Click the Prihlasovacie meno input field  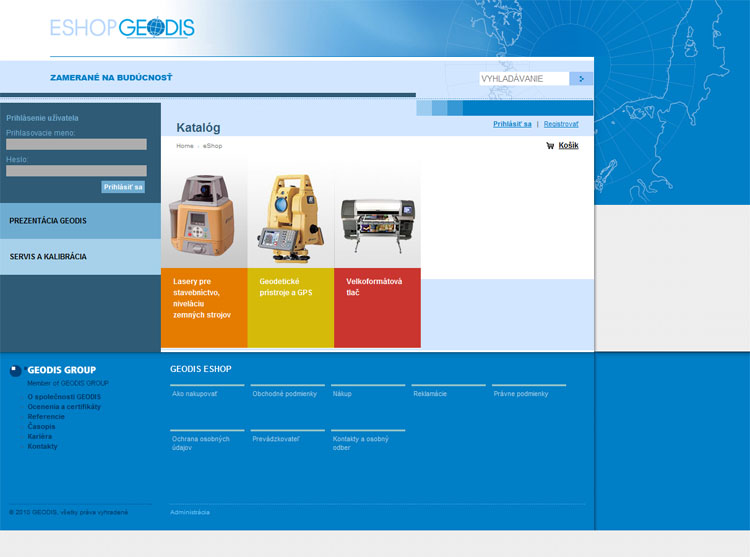77,144
